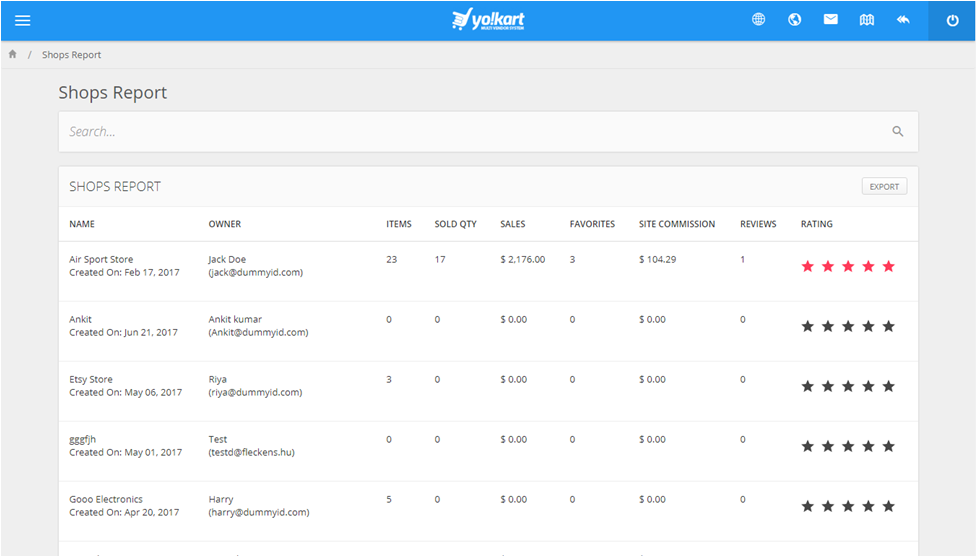Click sold quantity 17
Viewport: 977px width, 557px height.
(440, 259)
